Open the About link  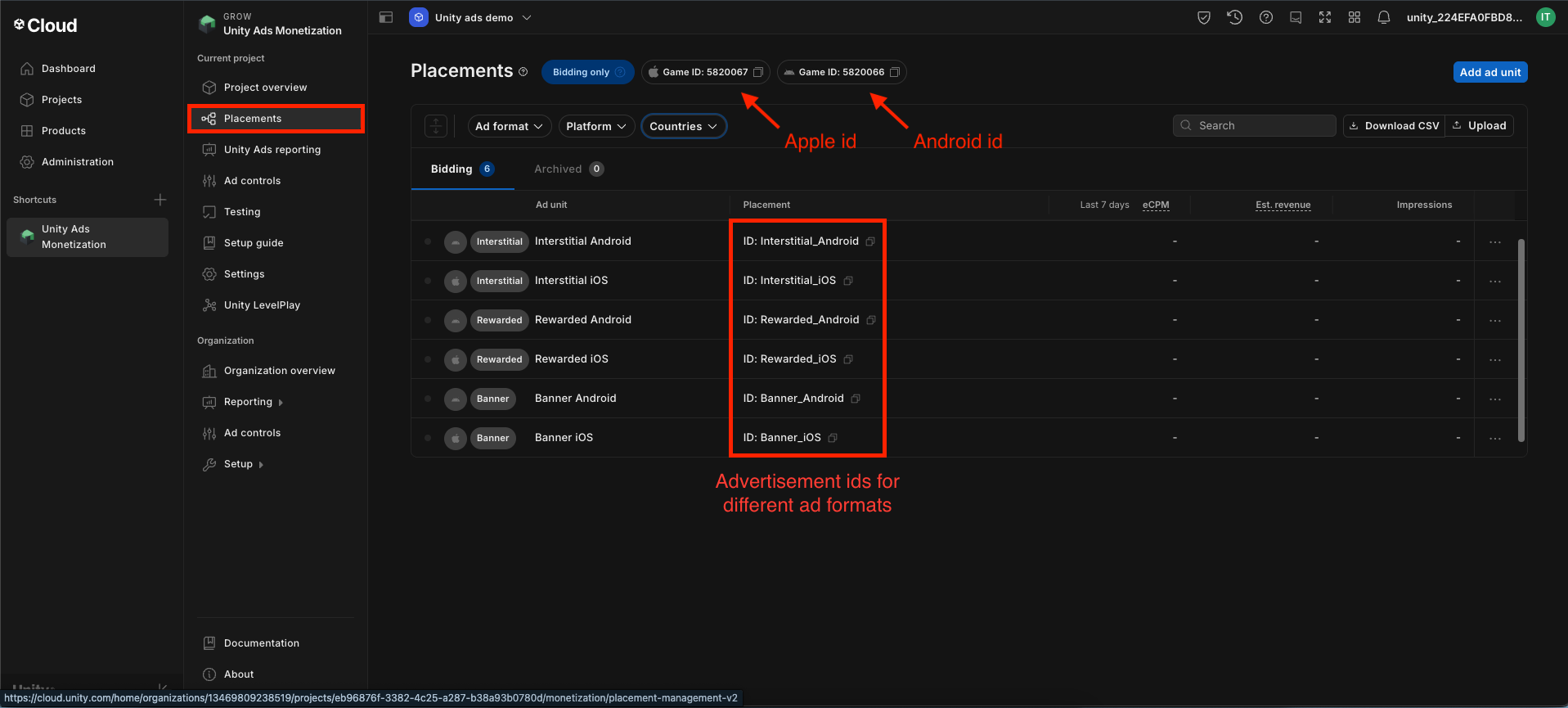coord(276,674)
